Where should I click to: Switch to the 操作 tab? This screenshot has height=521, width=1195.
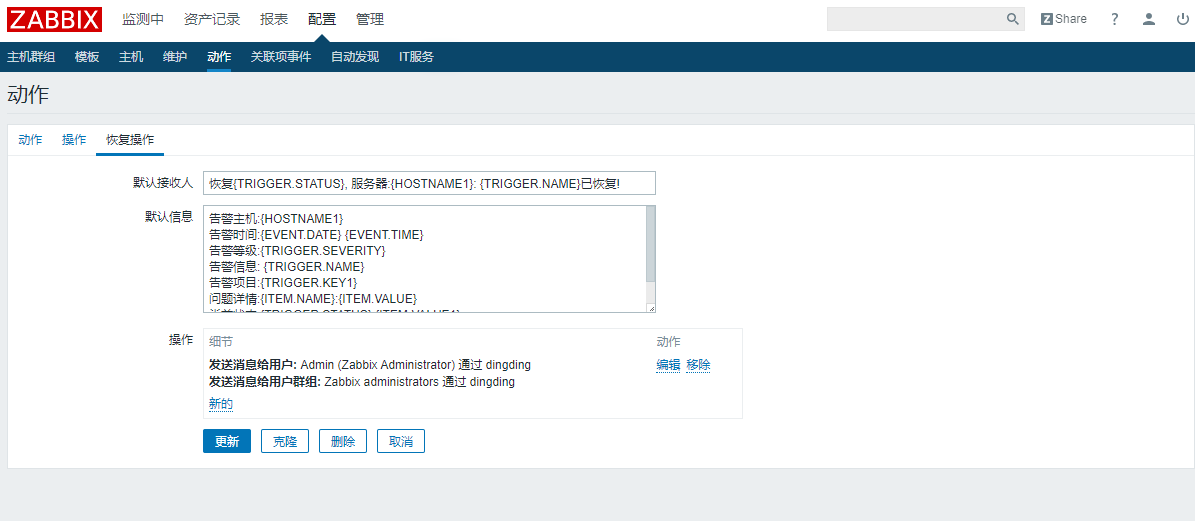coord(74,140)
